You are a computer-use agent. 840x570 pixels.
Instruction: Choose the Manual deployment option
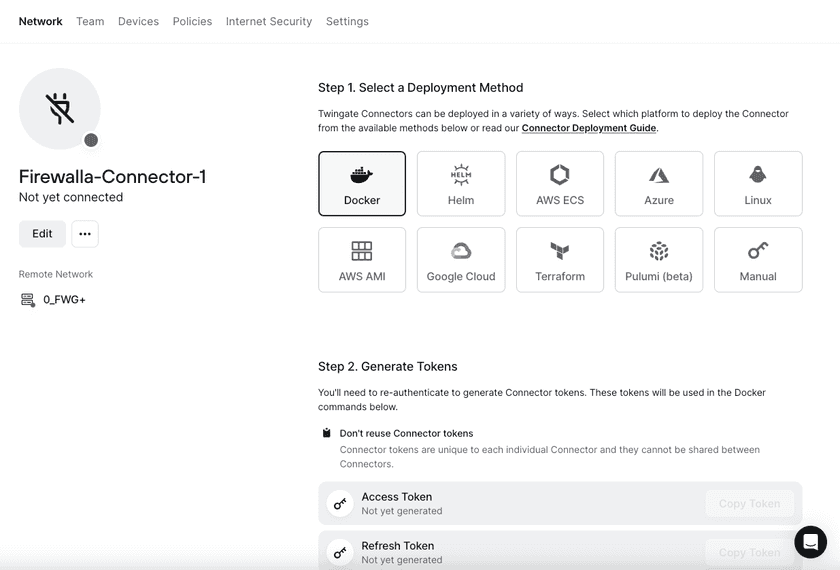758,260
